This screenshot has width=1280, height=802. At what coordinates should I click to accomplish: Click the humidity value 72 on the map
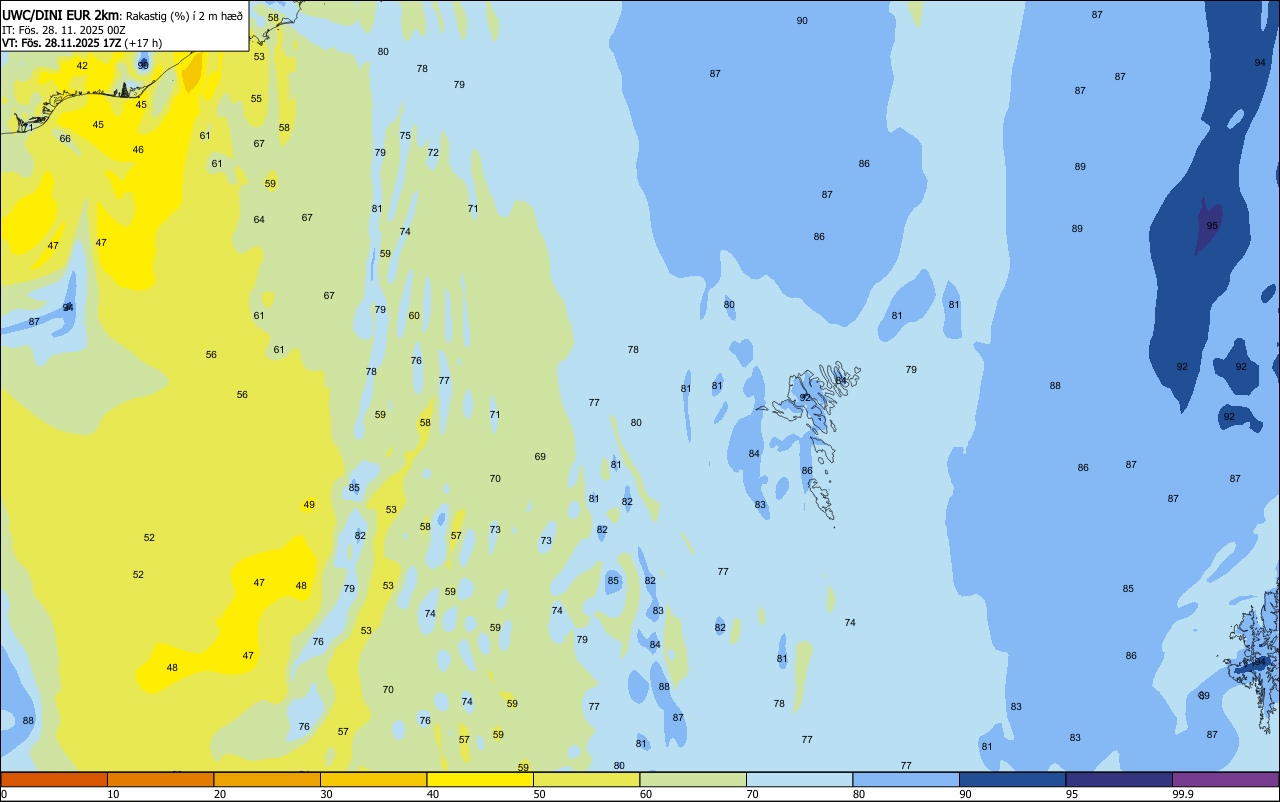(x=433, y=153)
